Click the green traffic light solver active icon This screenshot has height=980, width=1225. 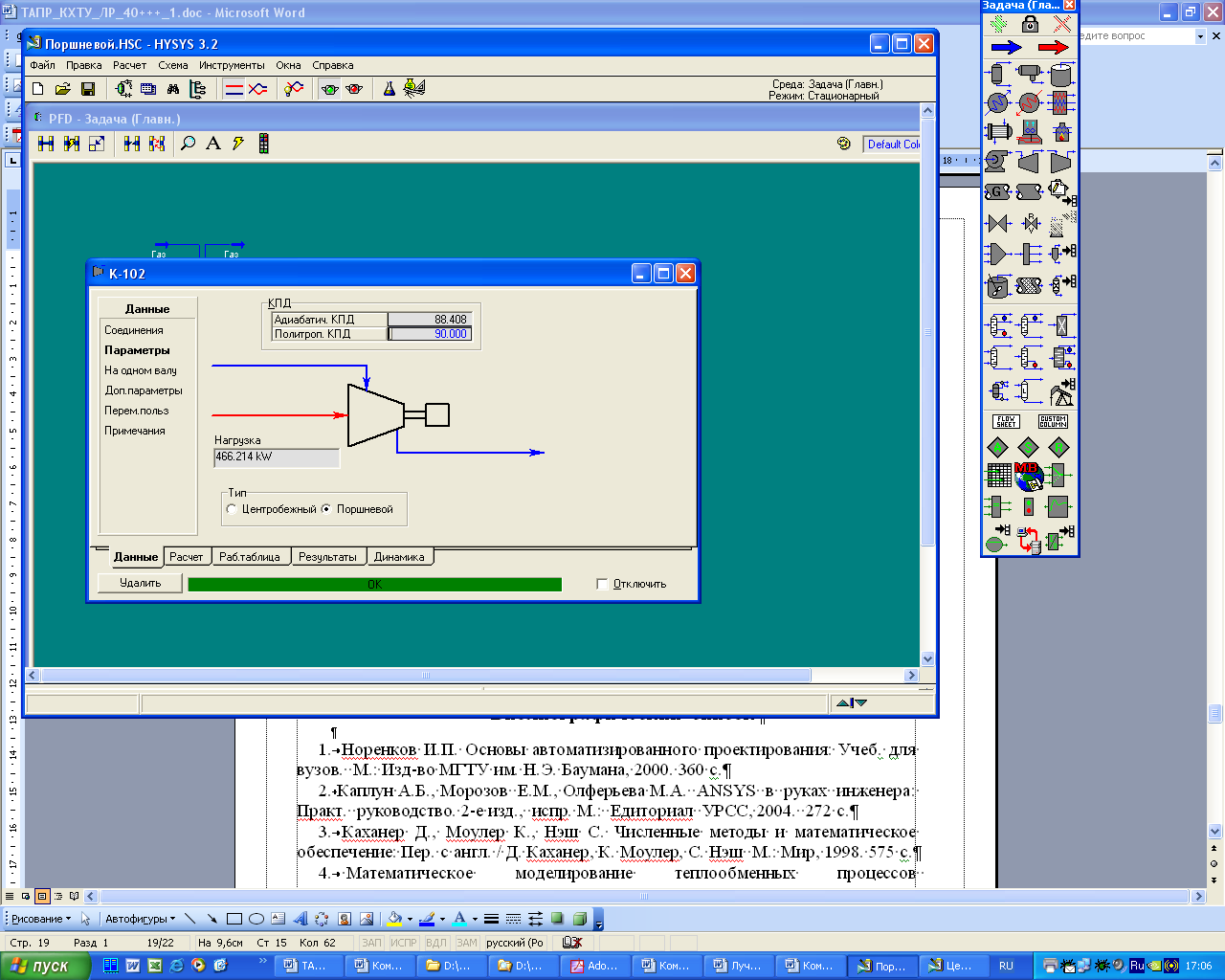pyautogui.click(x=330, y=89)
